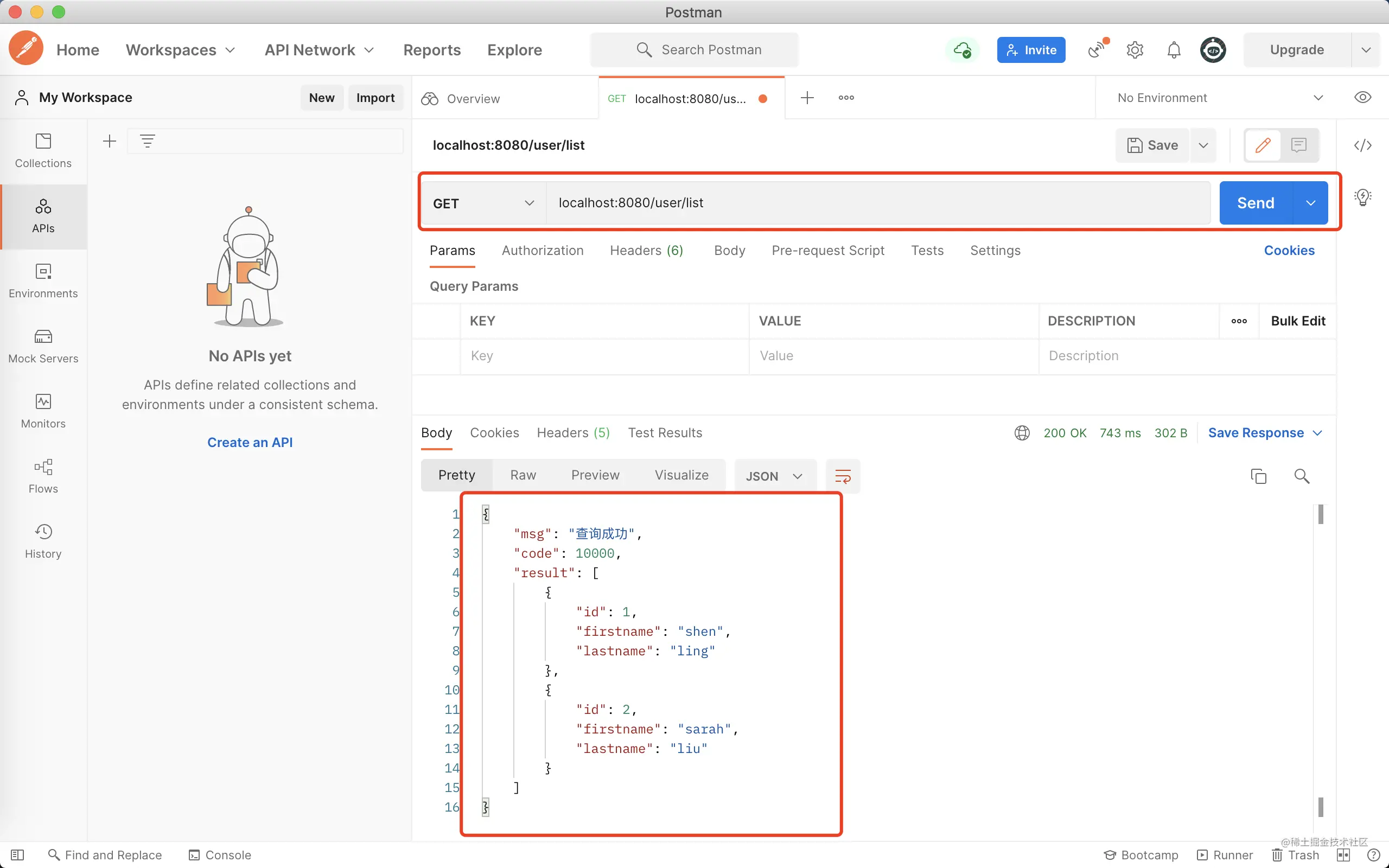Open the user avatar menu

[x=1213, y=50]
